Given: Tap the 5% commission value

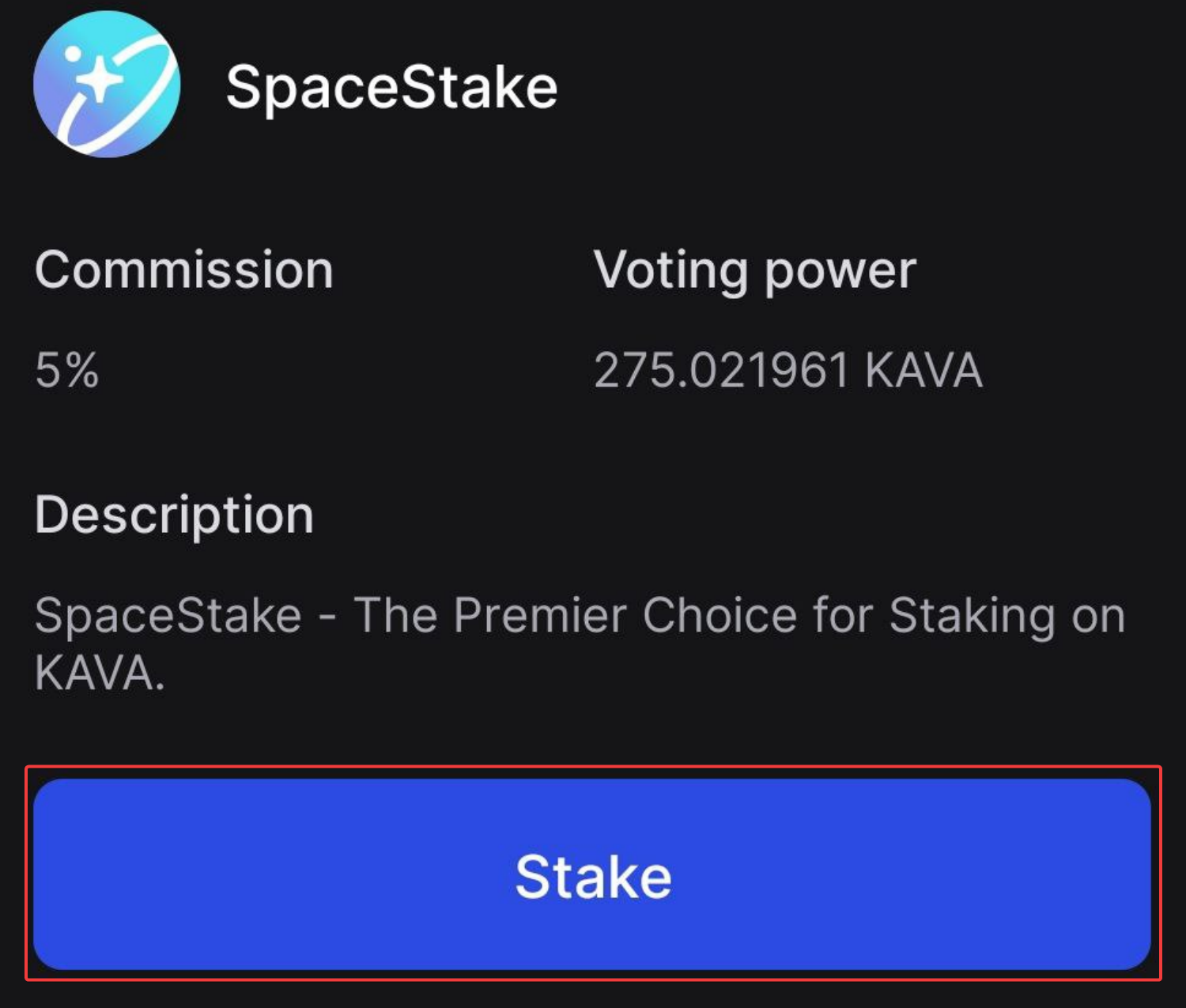Looking at the screenshot, I should click(x=66, y=370).
